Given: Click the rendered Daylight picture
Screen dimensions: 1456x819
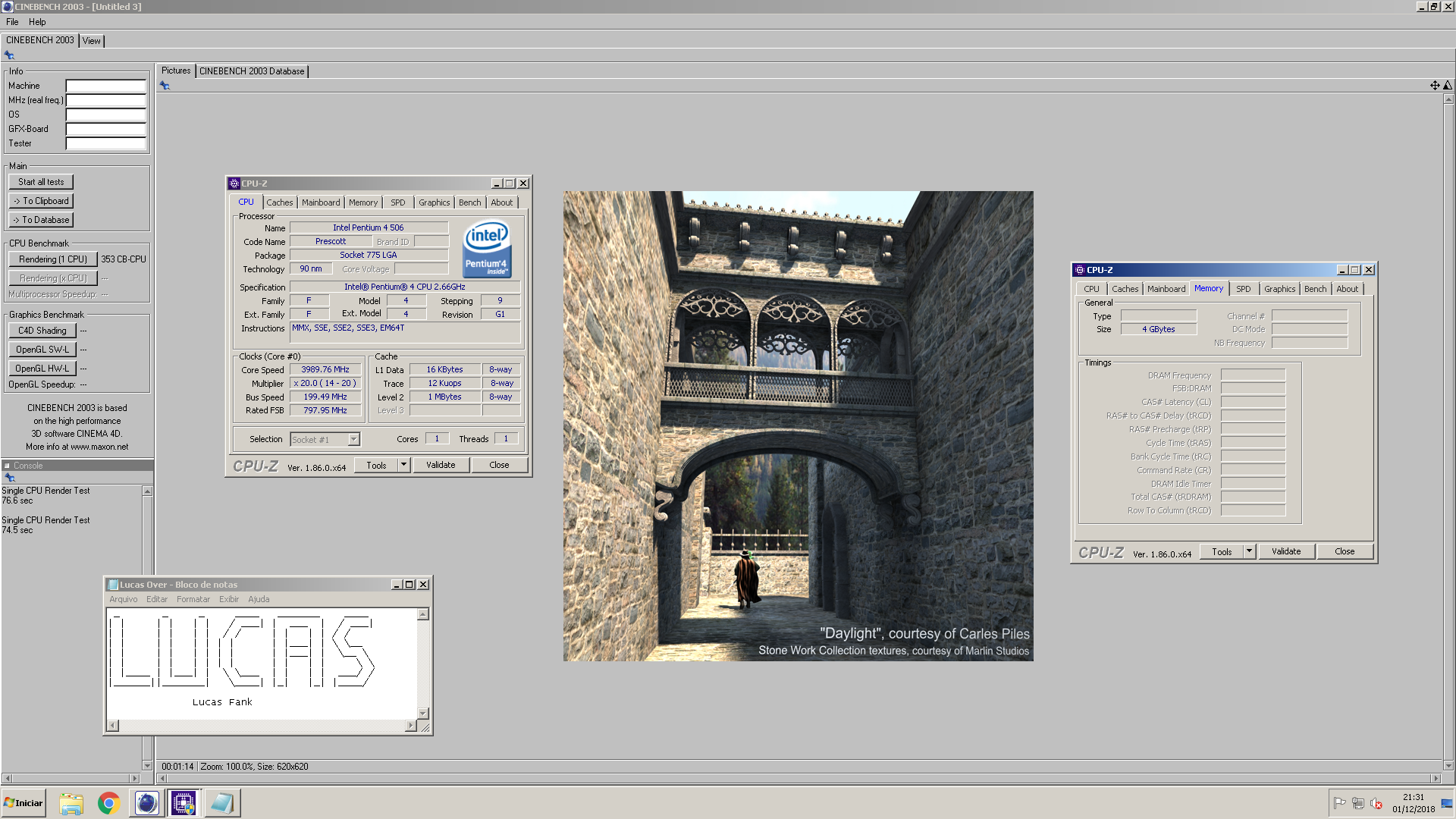Looking at the screenshot, I should click(x=798, y=426).
